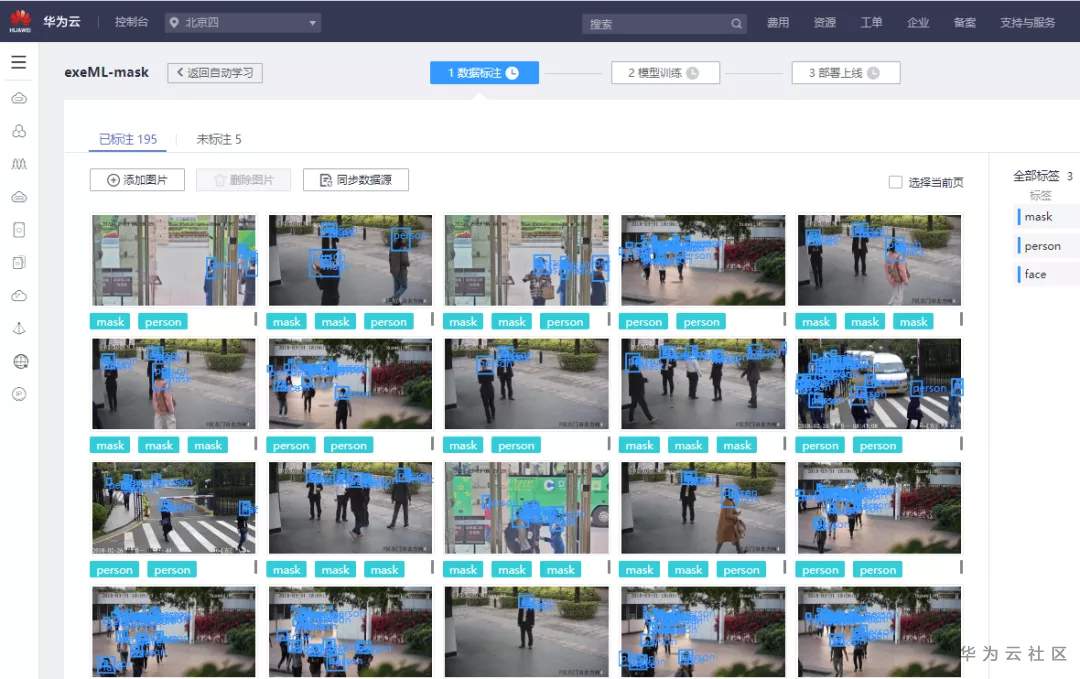The image size is (1080, 679).
Task: Click the 添加图片 button
Action: coord(137,180)
